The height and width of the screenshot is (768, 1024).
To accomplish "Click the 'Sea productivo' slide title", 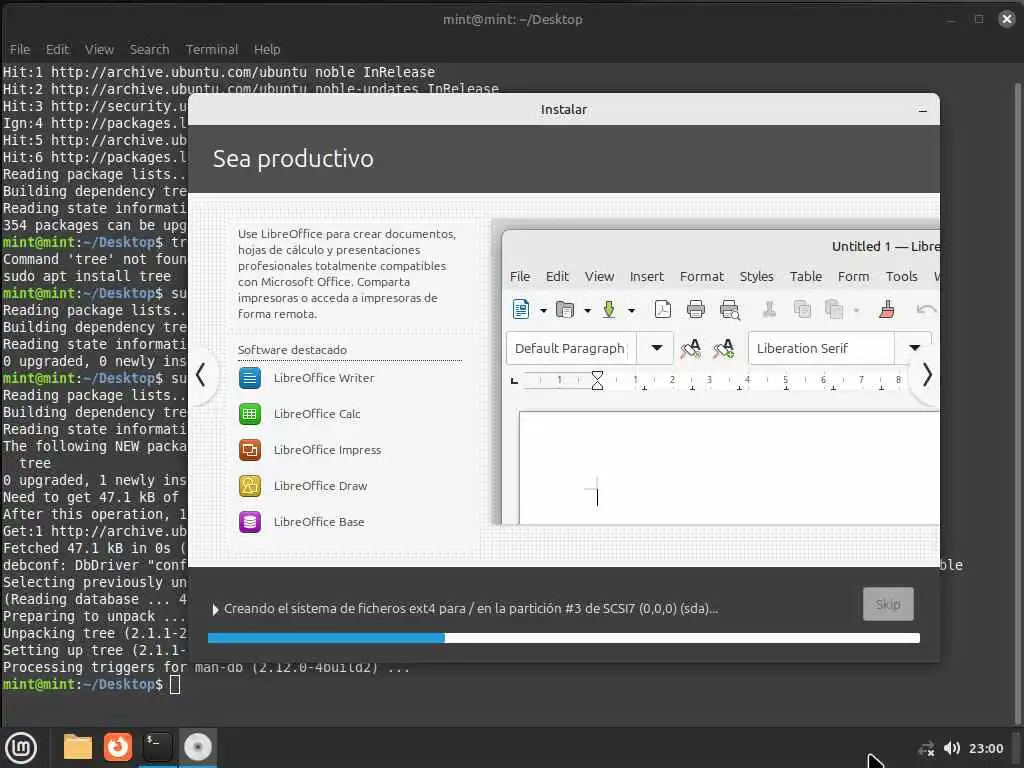I will tap(293, 159).
